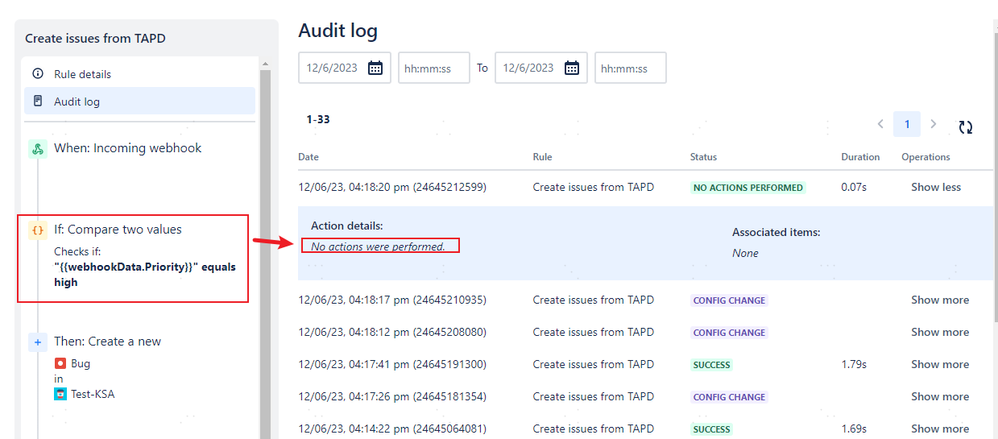The width and height of the screenshot is (998, 439).
Task: Click the start date field 12/6/2023
Action: point(344,68)
